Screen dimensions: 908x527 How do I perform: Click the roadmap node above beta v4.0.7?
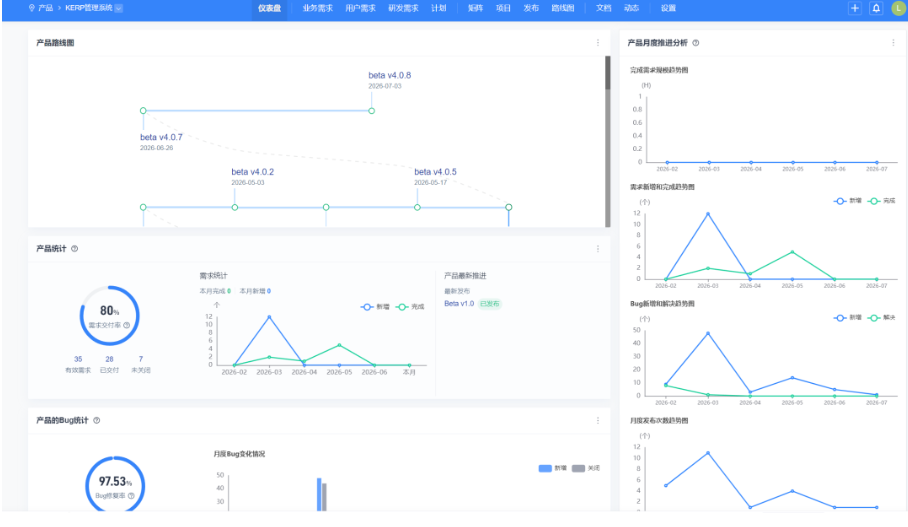(143, 111)
